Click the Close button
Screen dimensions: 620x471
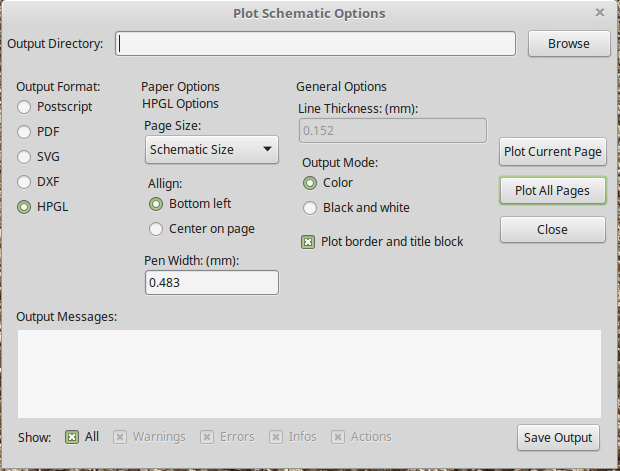click(552, 229)
